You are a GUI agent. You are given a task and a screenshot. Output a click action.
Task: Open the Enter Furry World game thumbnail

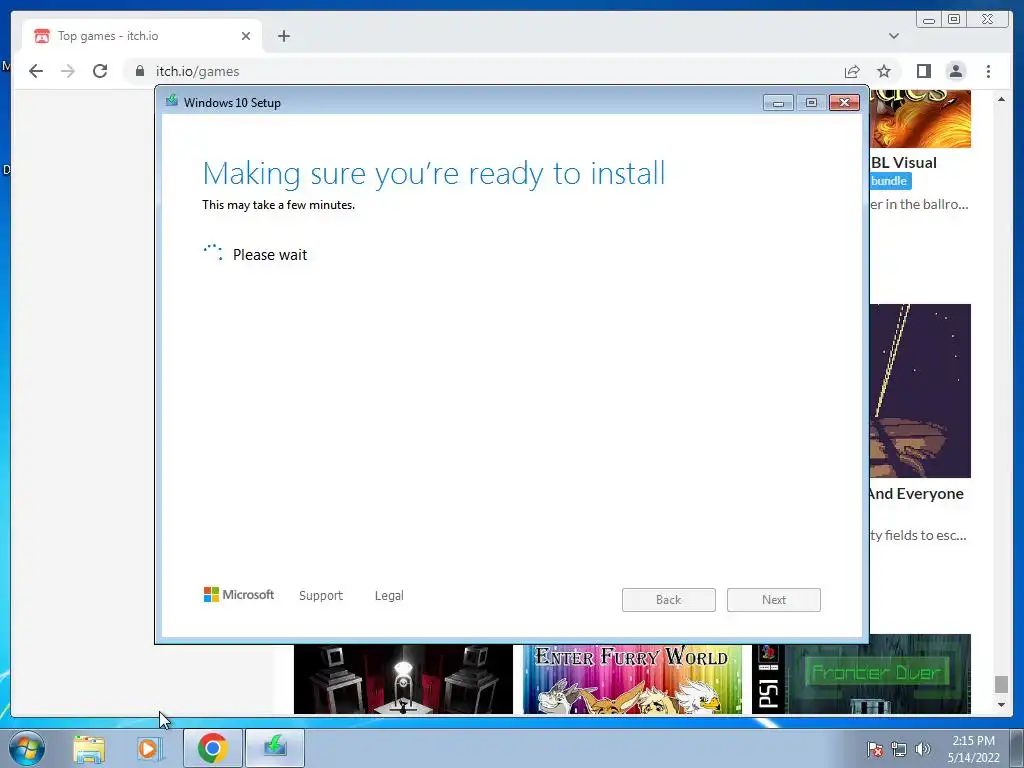click(632, 679)
